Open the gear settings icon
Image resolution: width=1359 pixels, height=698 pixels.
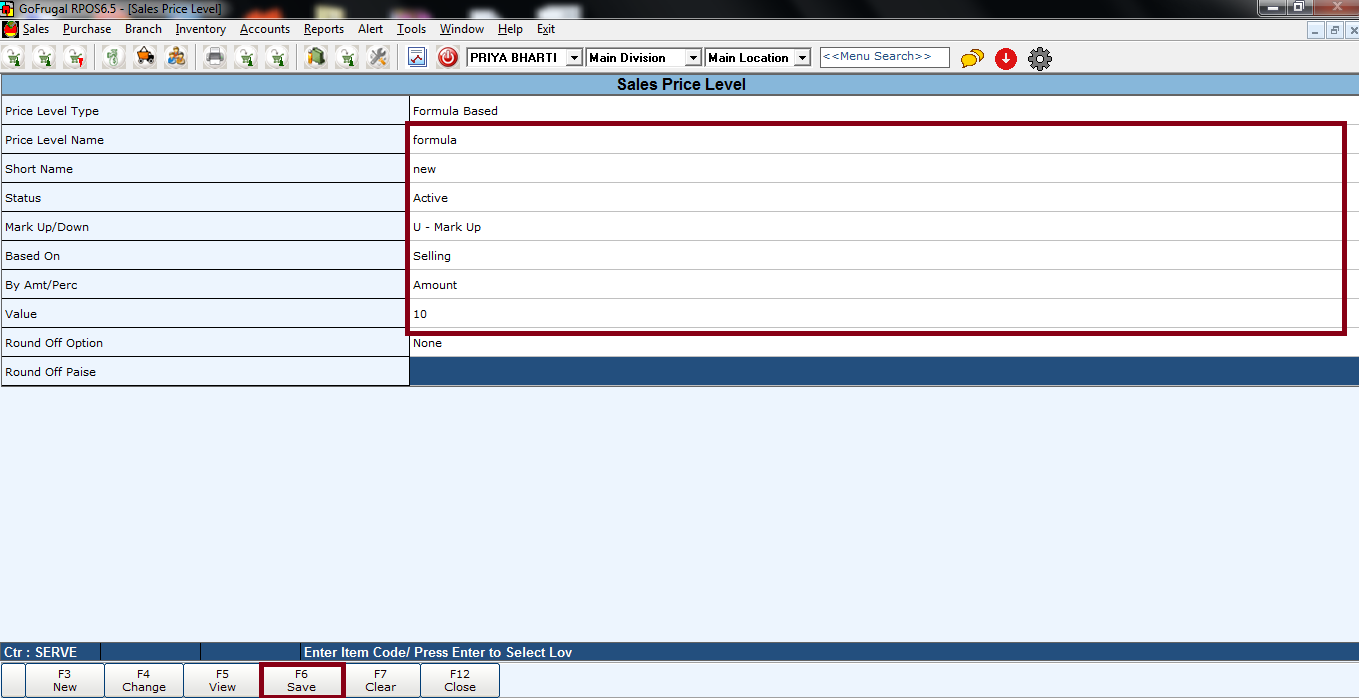[1040, 59]
